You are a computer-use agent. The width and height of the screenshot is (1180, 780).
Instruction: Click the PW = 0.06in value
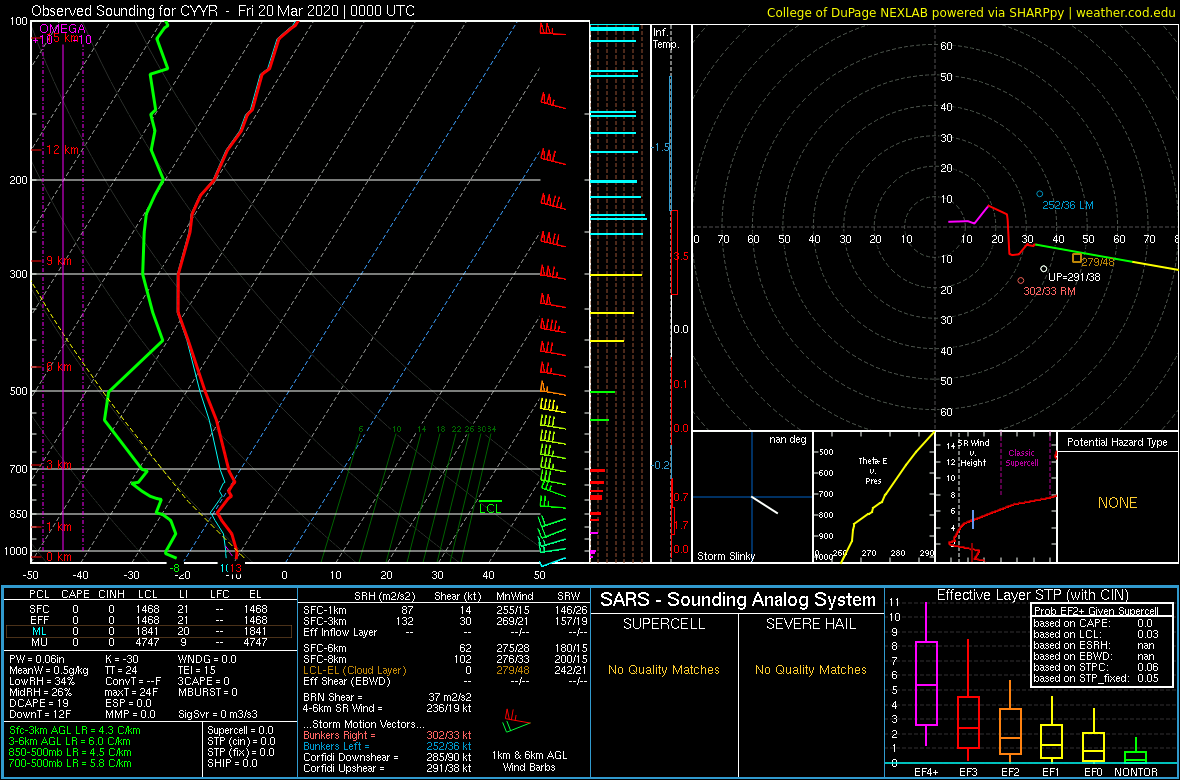(x=39, y=660)
